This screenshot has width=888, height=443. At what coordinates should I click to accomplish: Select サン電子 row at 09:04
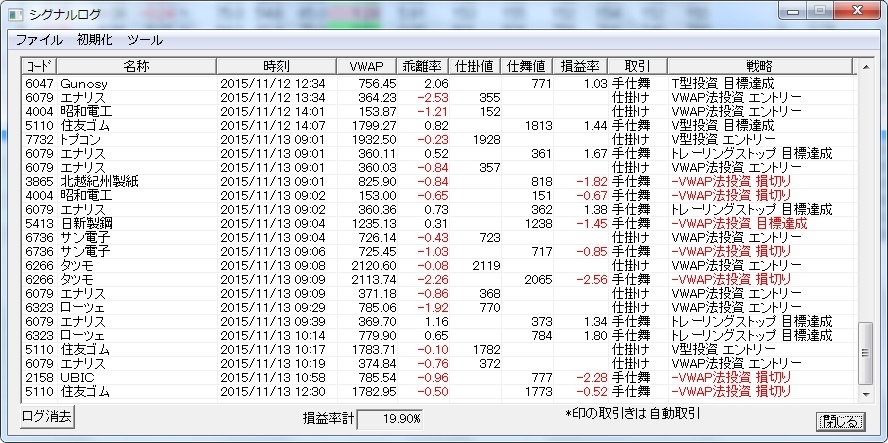click(x=437, y=237)
